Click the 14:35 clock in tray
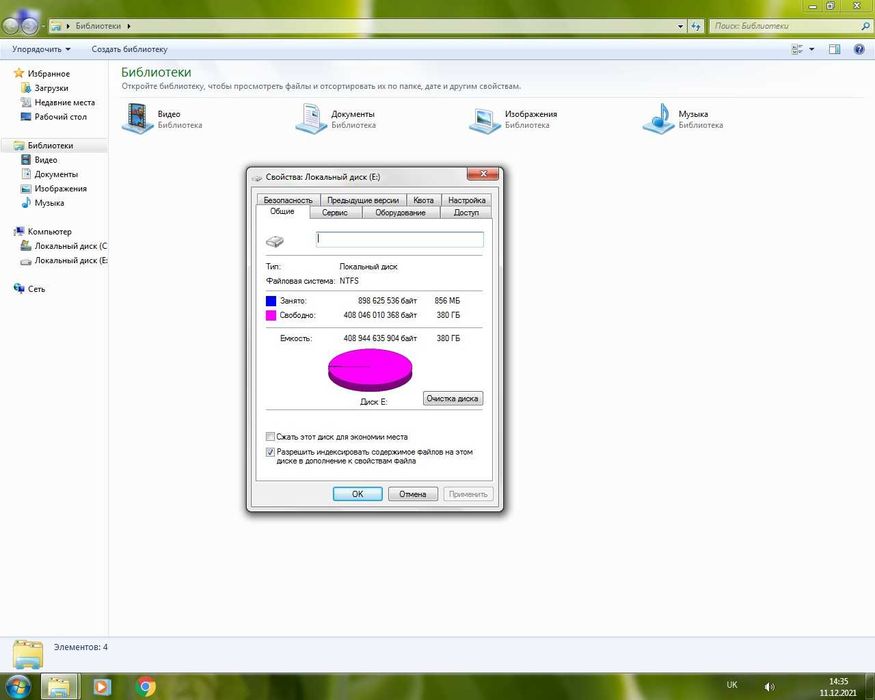This screenshot has height=700, width=875. pos(838,681)
